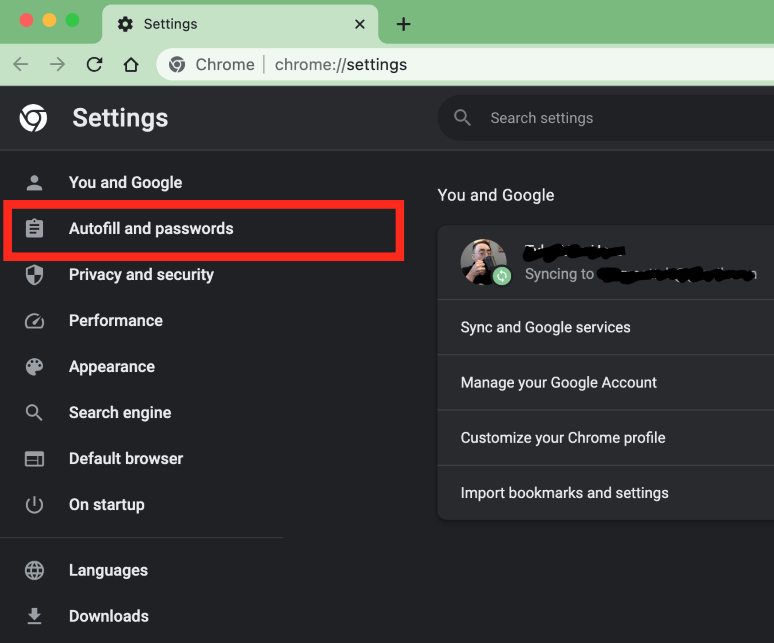Click the clipboard icon for Autofill
The height and width of the screenshot is (643, 774).
coord(34,228)
